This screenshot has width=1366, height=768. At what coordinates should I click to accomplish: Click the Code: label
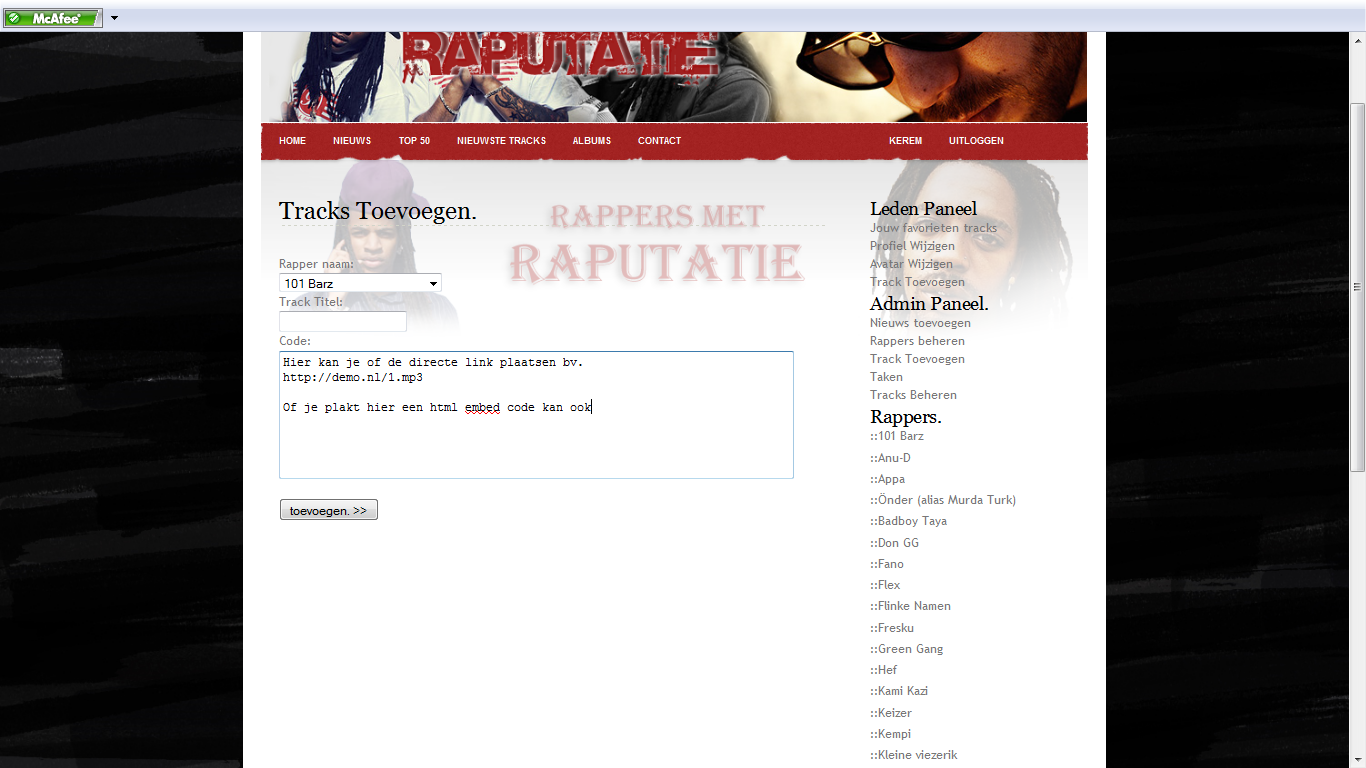click(295, 341)
